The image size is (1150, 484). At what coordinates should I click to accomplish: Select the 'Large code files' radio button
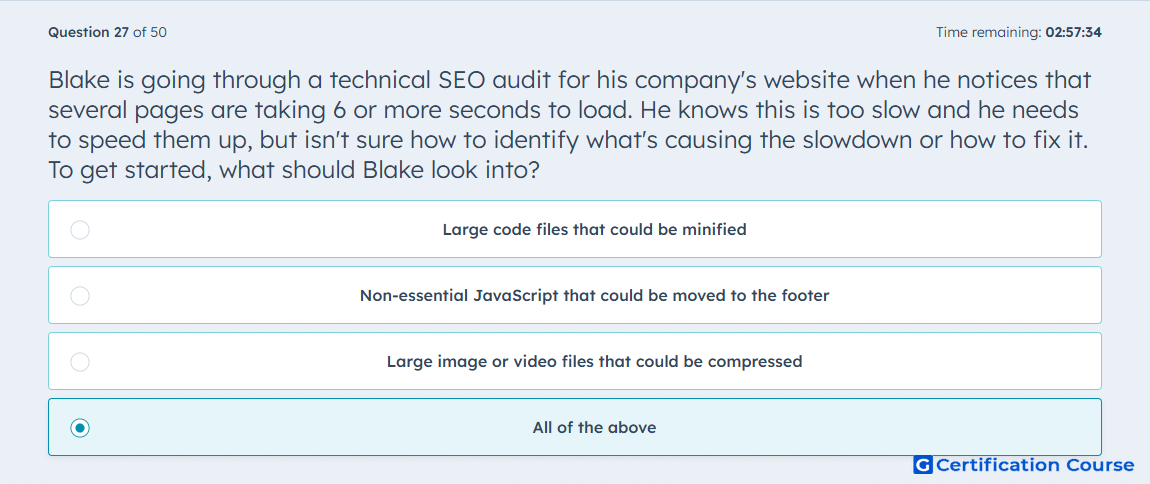(80, 230)
